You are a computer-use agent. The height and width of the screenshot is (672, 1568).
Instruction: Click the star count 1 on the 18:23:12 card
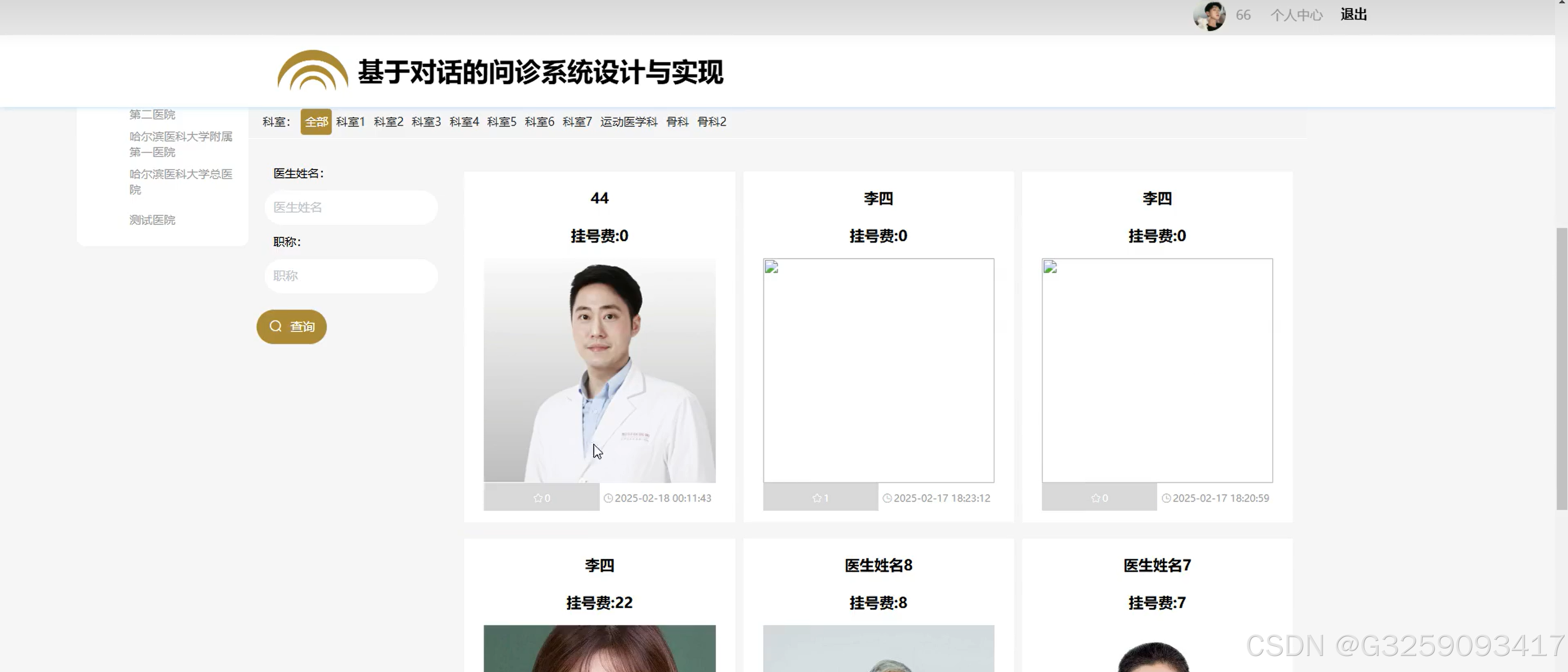pyautogui.click(x=820, y=498)
